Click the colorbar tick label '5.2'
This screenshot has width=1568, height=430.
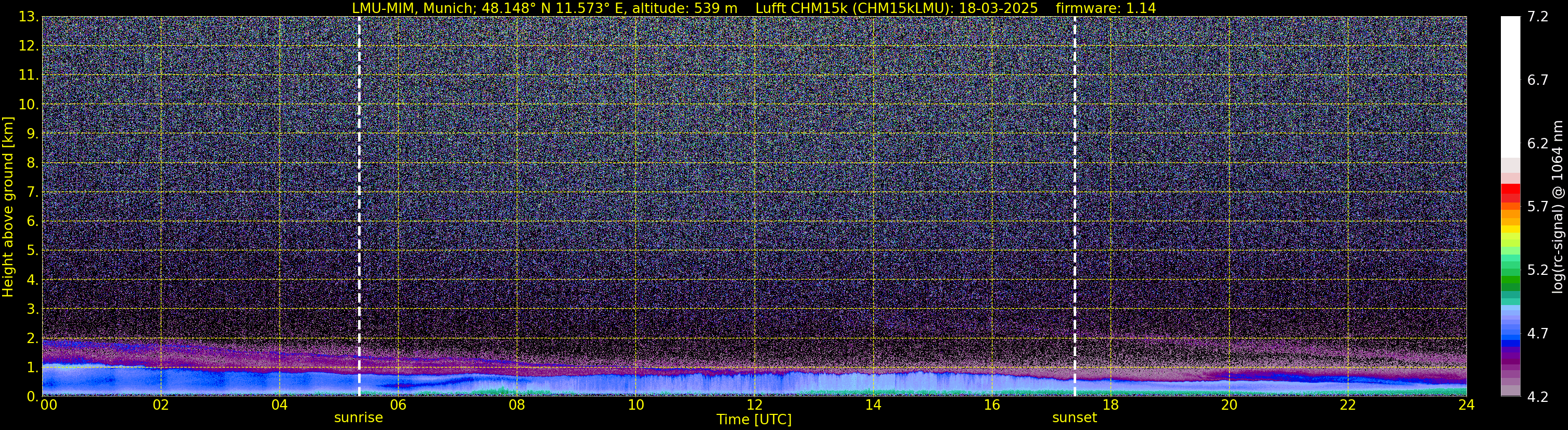tap(1538, 270)
